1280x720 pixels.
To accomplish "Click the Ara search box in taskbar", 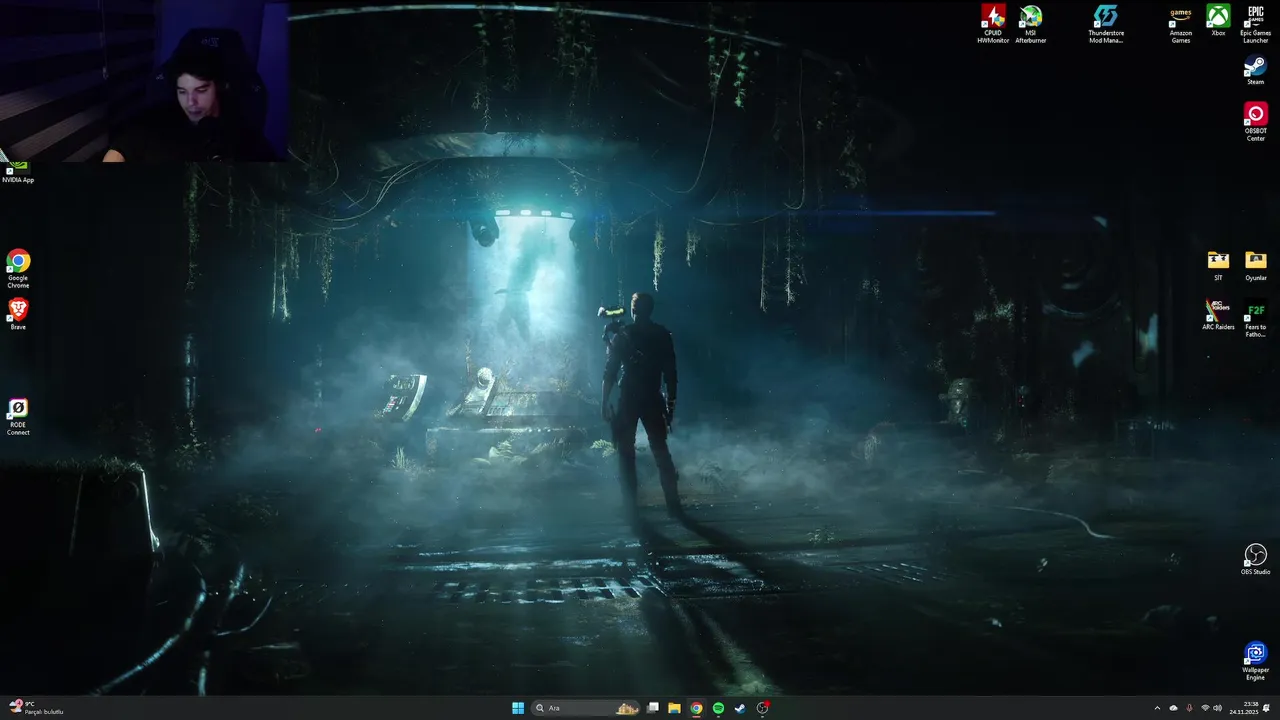I will [x=585, y=708].
